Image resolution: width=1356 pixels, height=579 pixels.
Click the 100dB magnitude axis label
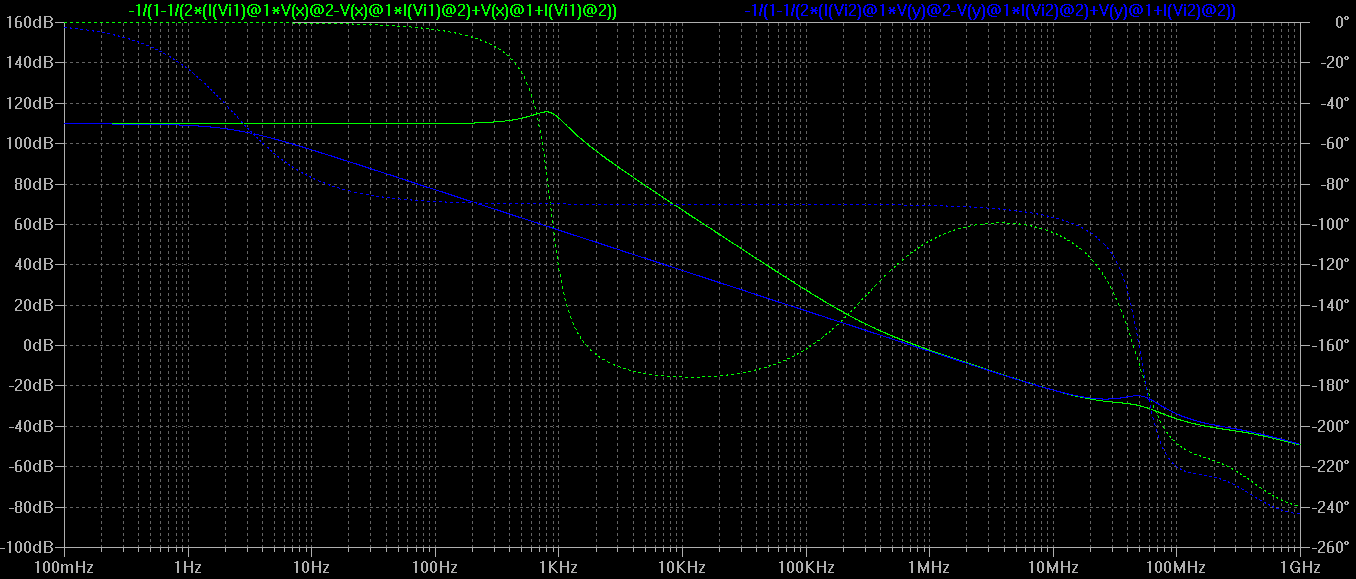pyautogui.click(x=30, y=143)
